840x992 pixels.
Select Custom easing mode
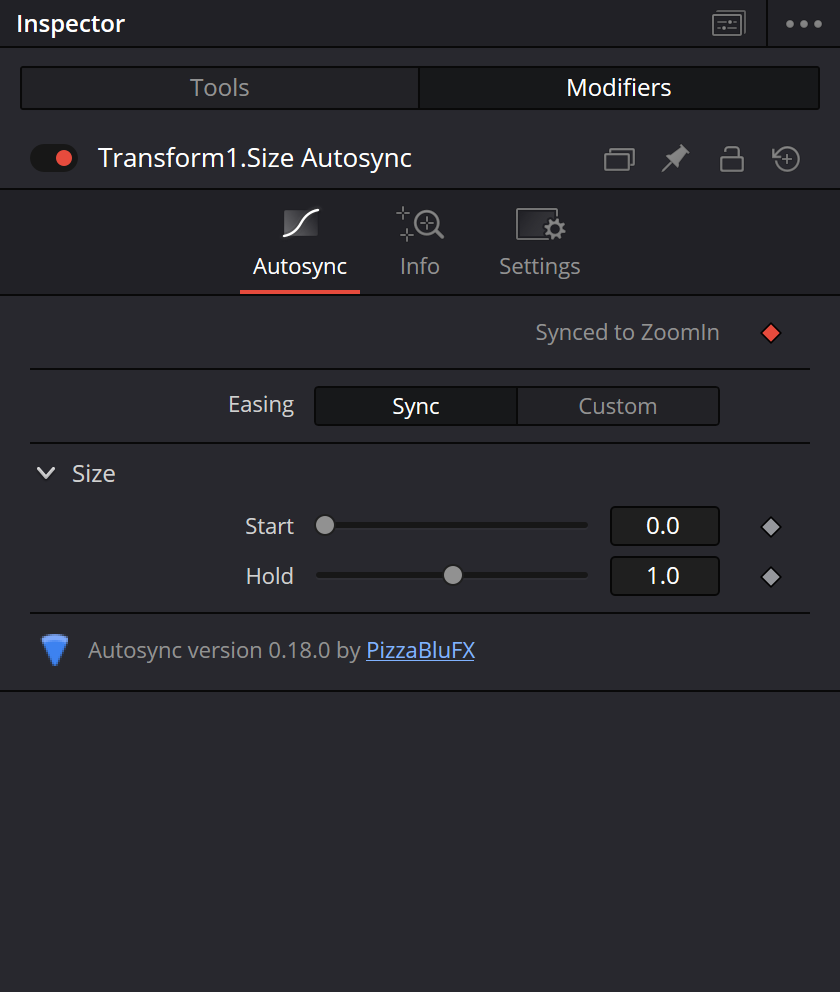click(618, 406)
